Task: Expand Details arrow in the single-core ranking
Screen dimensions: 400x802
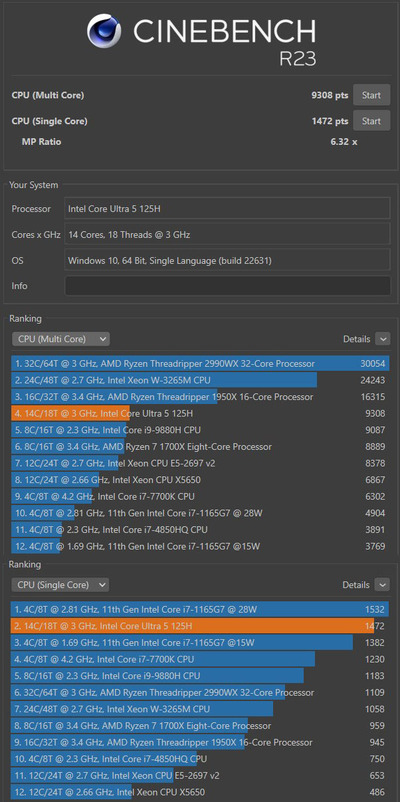Action: coord(382,585)
